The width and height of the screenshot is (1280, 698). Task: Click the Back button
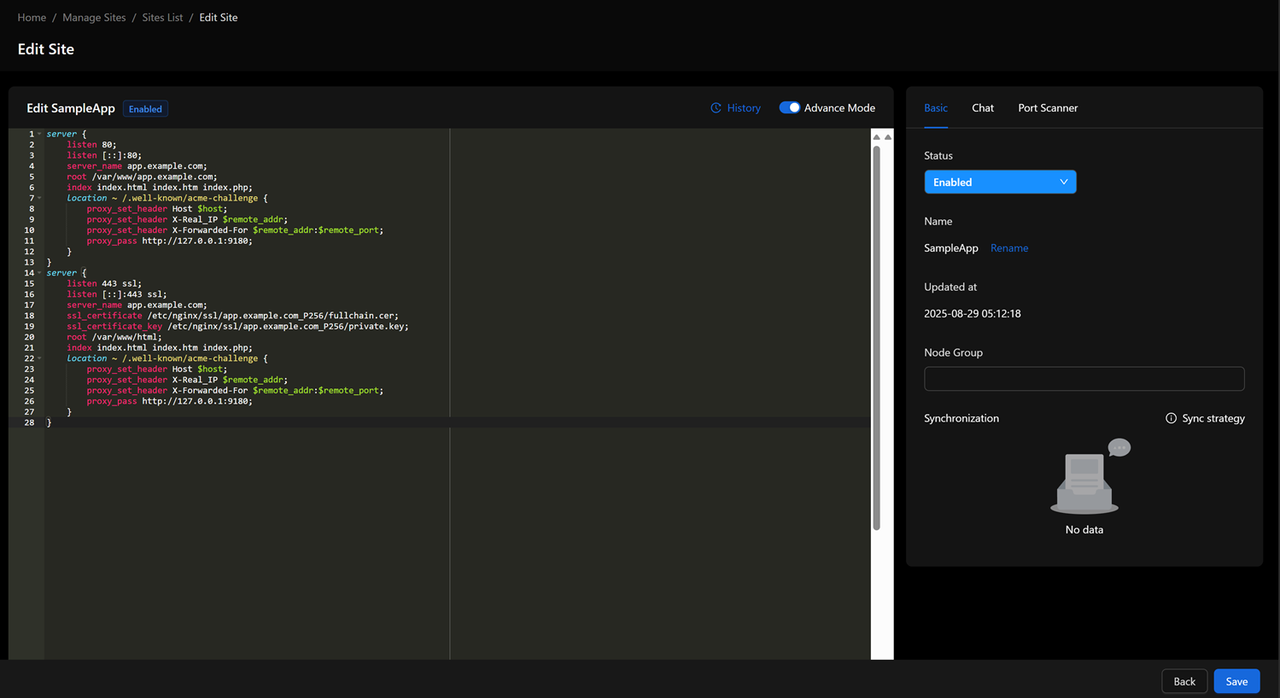1184,681
